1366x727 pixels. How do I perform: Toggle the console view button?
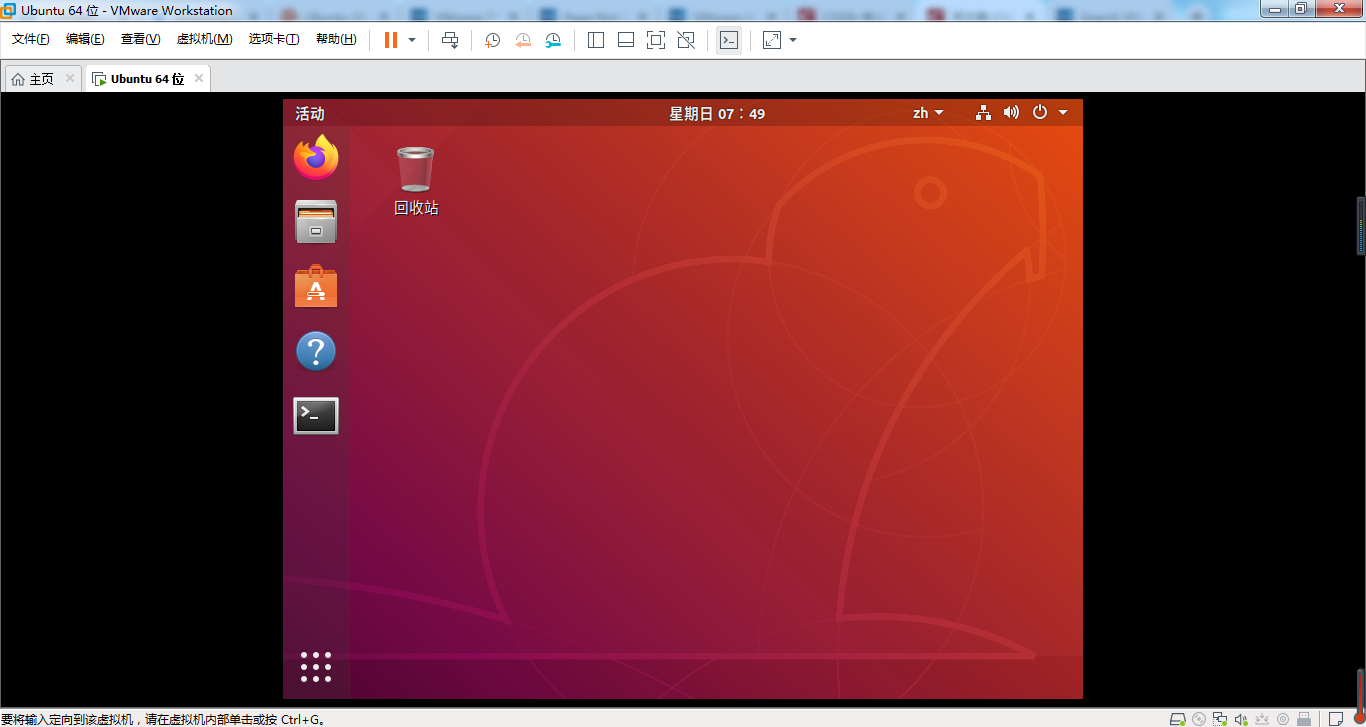point(729,40)
